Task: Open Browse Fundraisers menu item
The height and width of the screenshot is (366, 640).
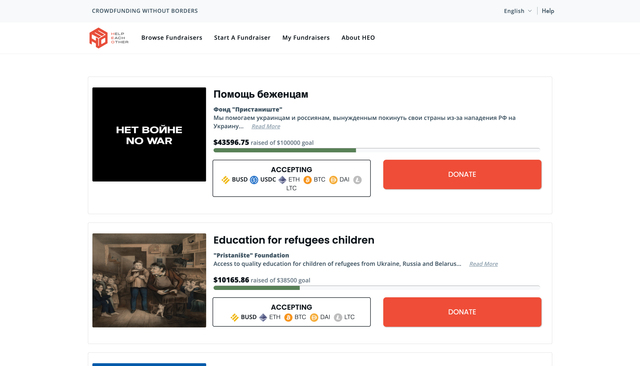Action: pyautogui.click(x=172, y=38)
